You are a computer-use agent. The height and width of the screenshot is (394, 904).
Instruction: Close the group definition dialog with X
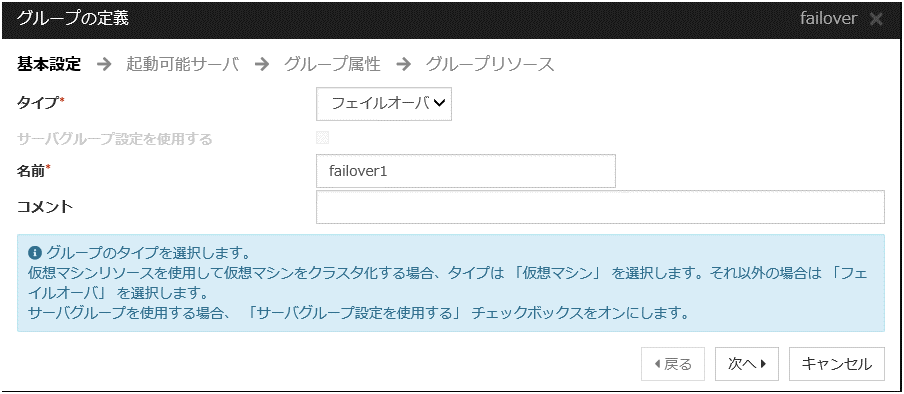tap(876, 19)
